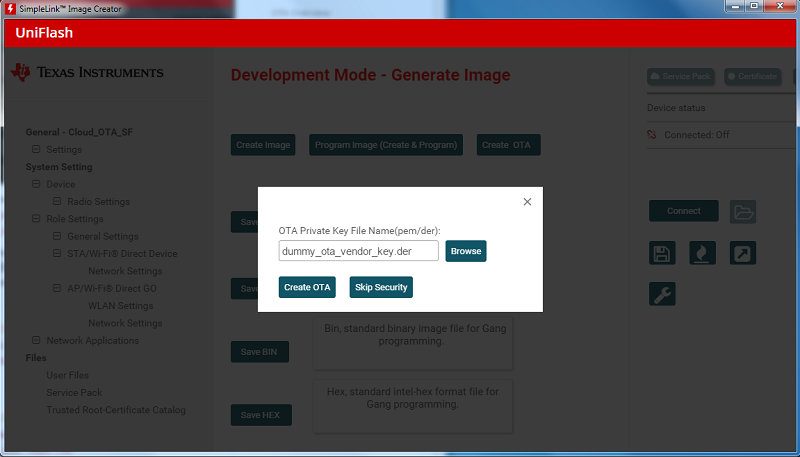This screenshot has height=457, width=800.
Task: Click Program Image (Create & Program)
Action: [x=386, y=145]
